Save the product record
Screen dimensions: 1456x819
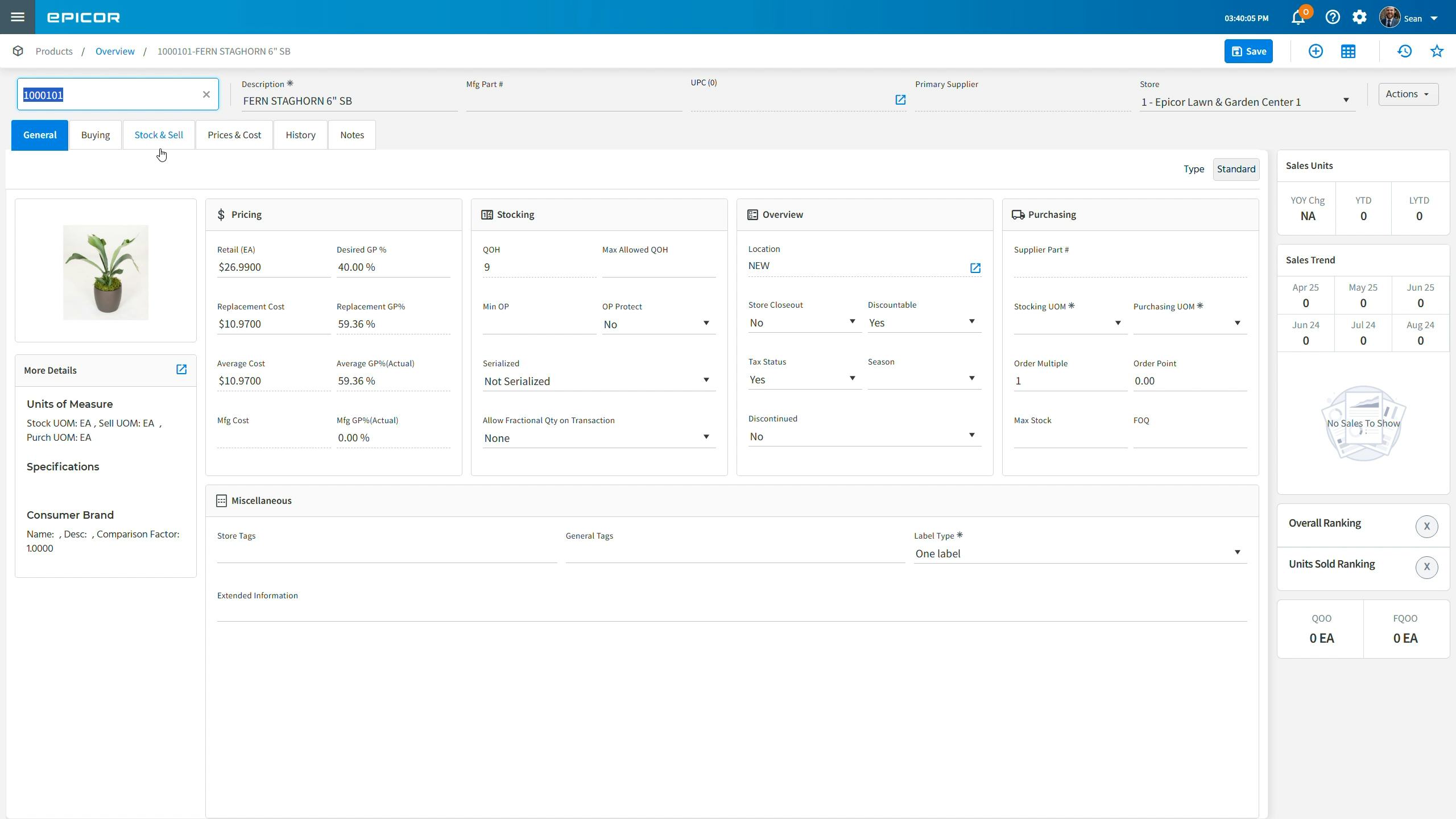[x=1248, y=51]
